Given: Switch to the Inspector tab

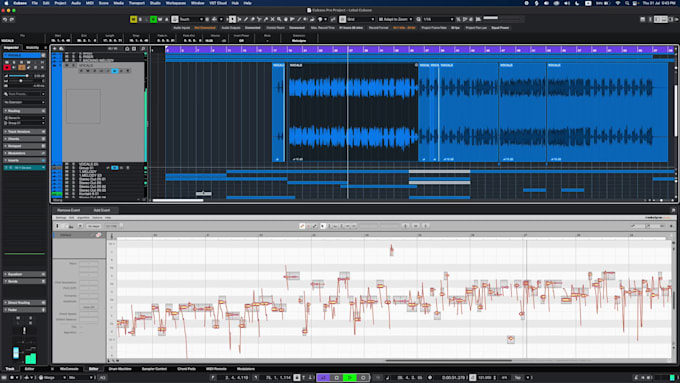Looking at the screenshot, I should (x=11, y=48).
